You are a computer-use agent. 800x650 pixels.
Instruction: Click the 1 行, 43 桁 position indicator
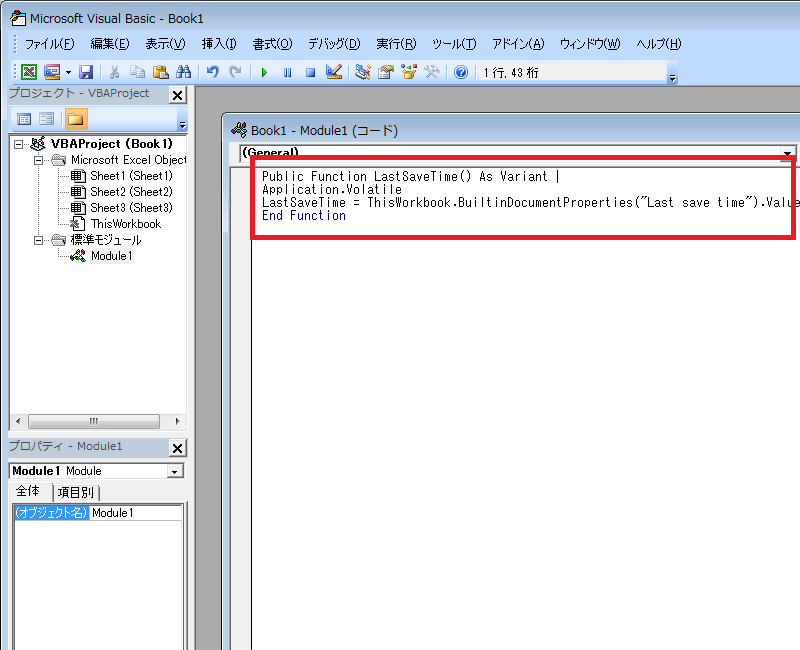tap(511, 72)
